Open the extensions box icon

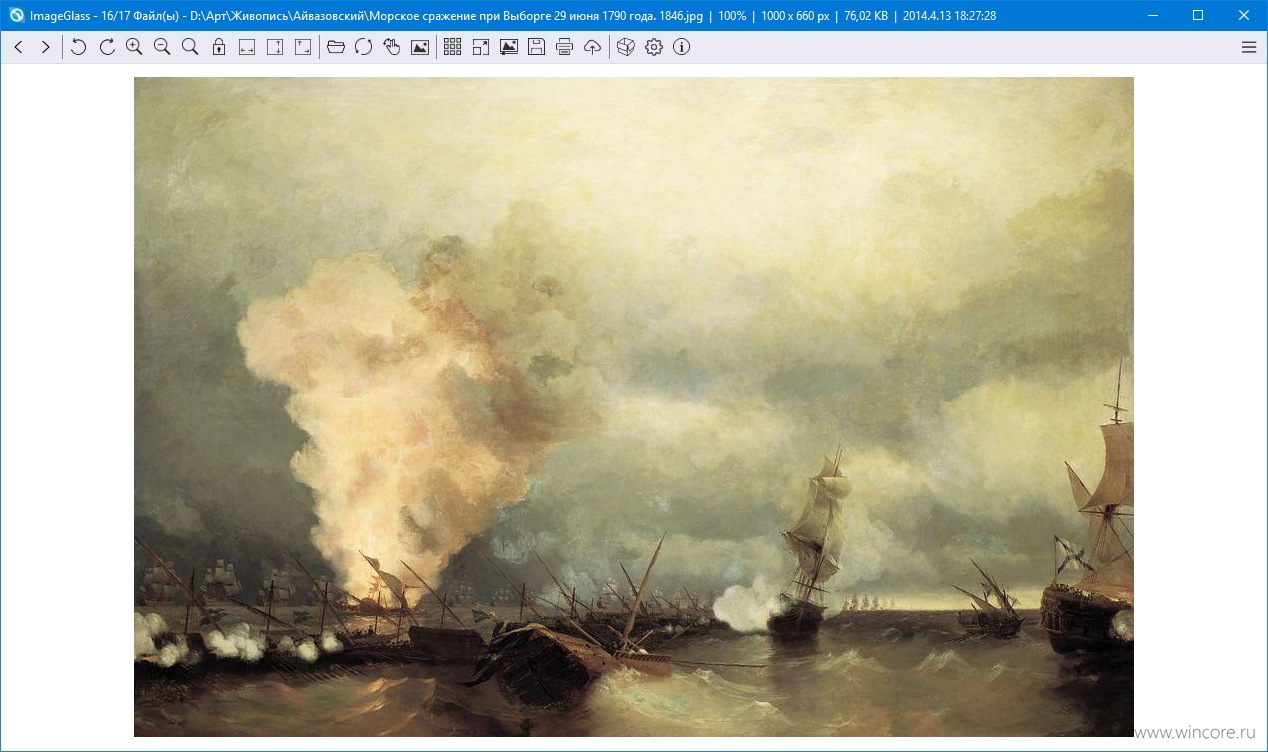626,47
